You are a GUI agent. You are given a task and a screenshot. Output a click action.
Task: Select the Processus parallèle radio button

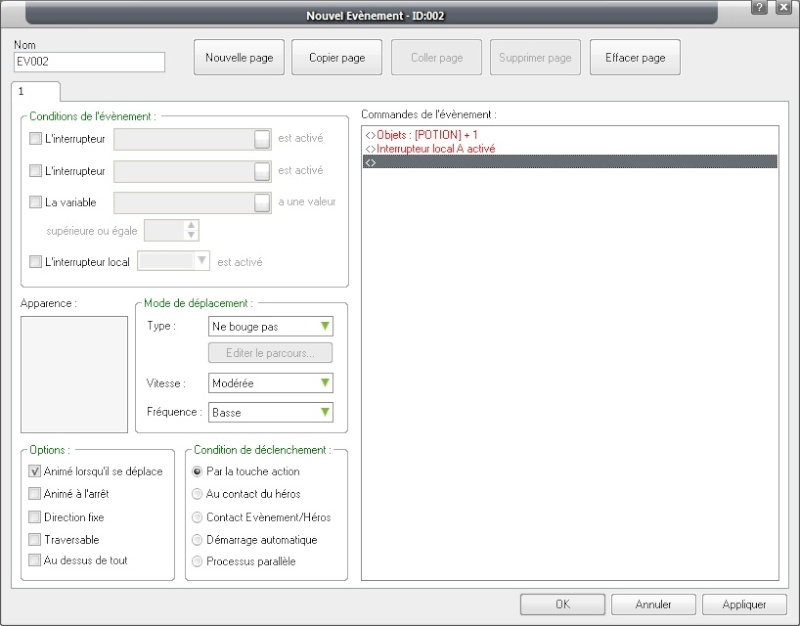[197, 562]
